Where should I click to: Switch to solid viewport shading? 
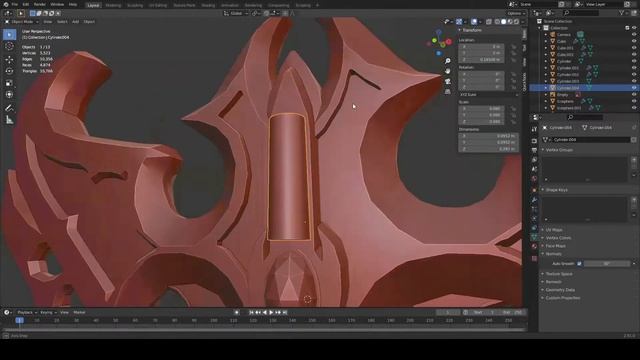(503, 22)
